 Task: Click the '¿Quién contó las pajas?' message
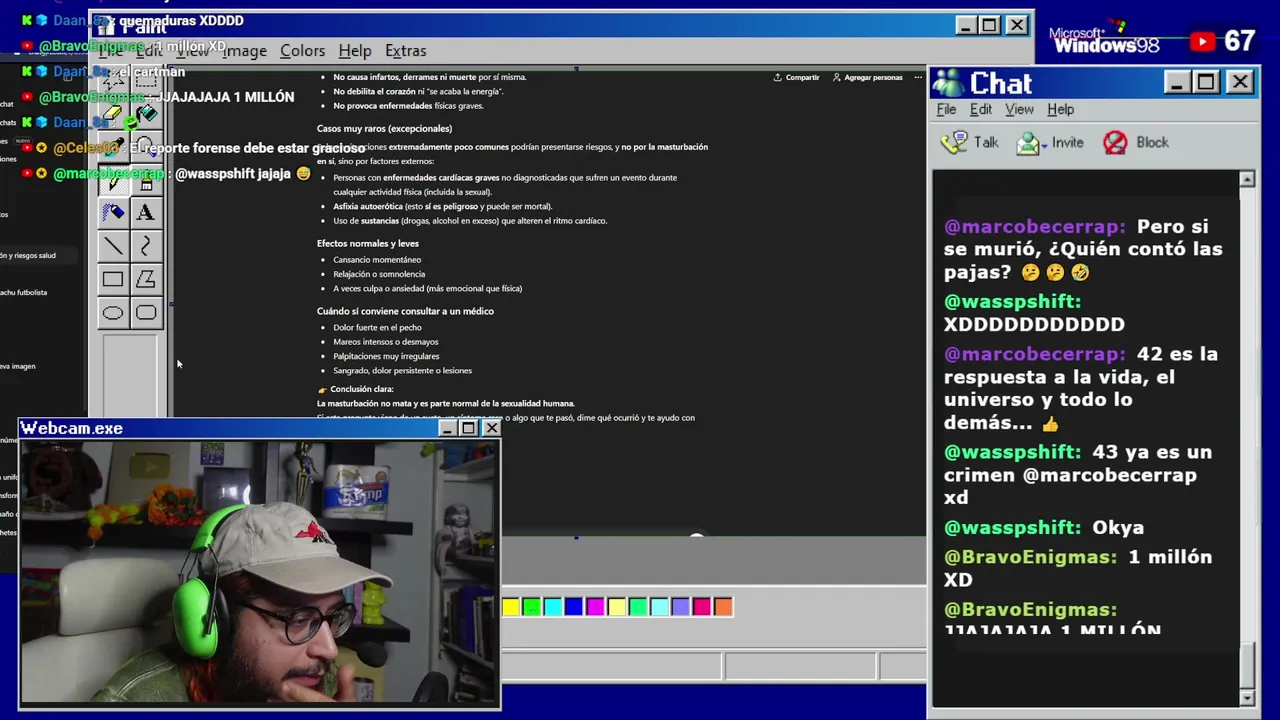click(1083, 249)
